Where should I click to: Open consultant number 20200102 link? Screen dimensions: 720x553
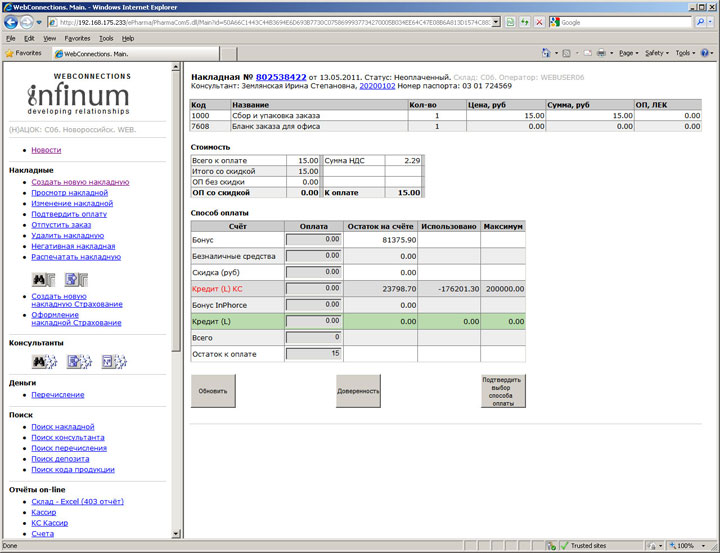377,86
